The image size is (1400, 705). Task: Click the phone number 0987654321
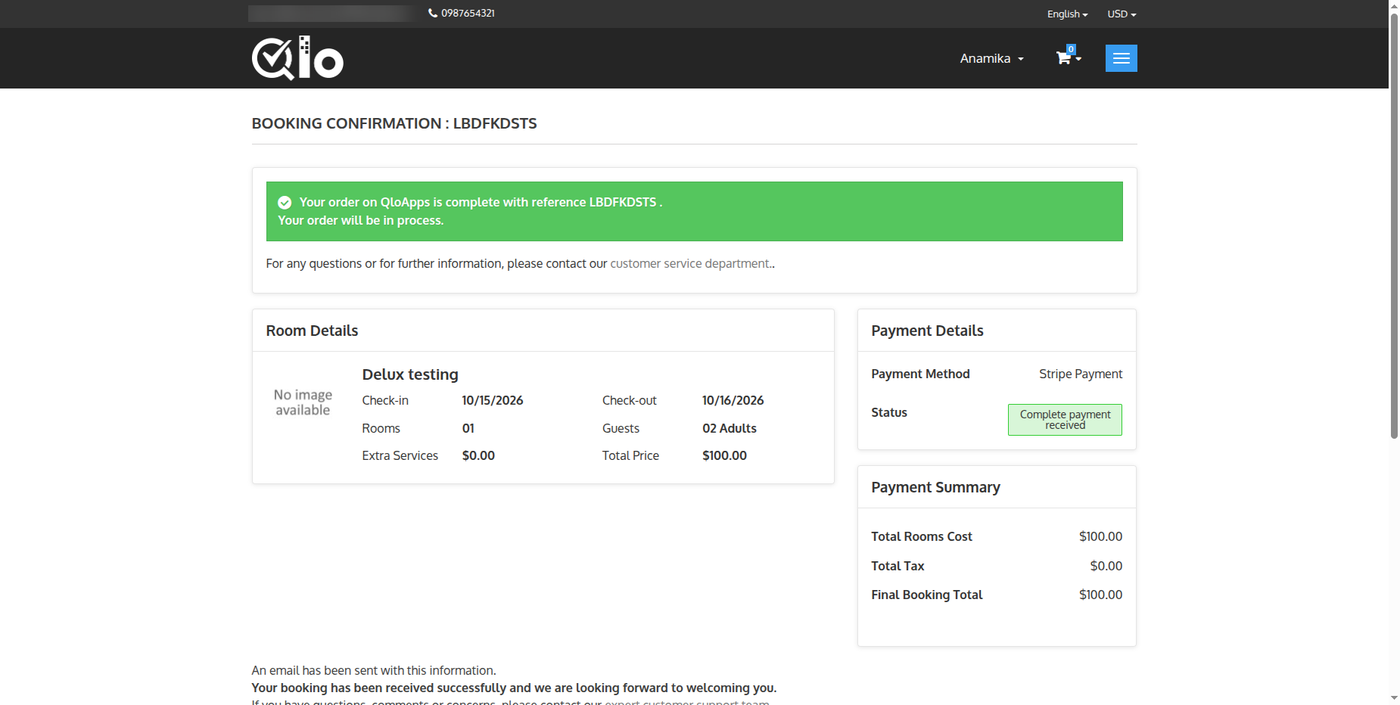click(468, 13)
